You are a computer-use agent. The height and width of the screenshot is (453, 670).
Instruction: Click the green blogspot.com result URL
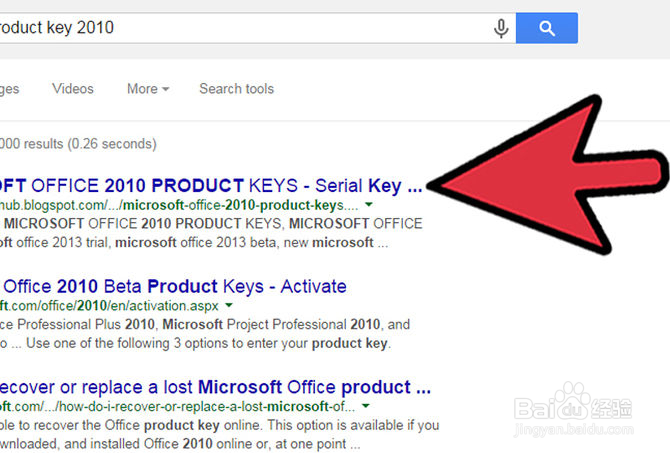180,205
